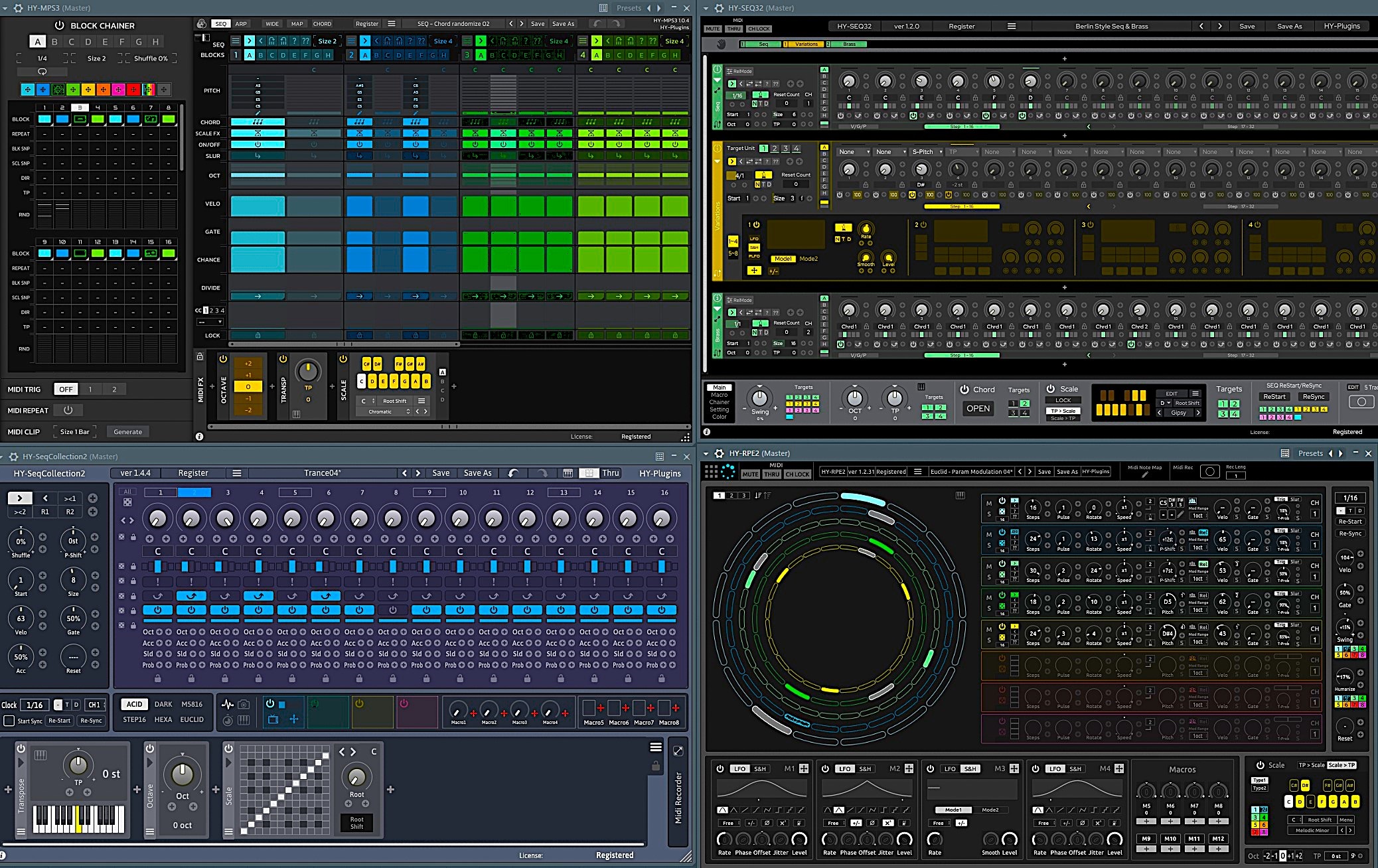Select block chainer pattern B
Image resolution: width=1378 pixels, height=868 pixels.
point(54,41)
